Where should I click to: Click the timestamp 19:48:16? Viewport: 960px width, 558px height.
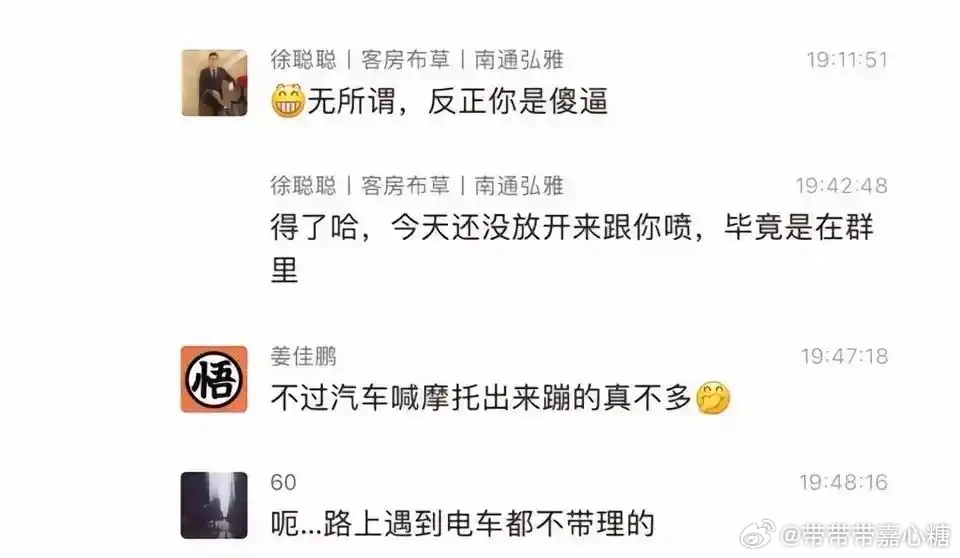coord(844,482)
